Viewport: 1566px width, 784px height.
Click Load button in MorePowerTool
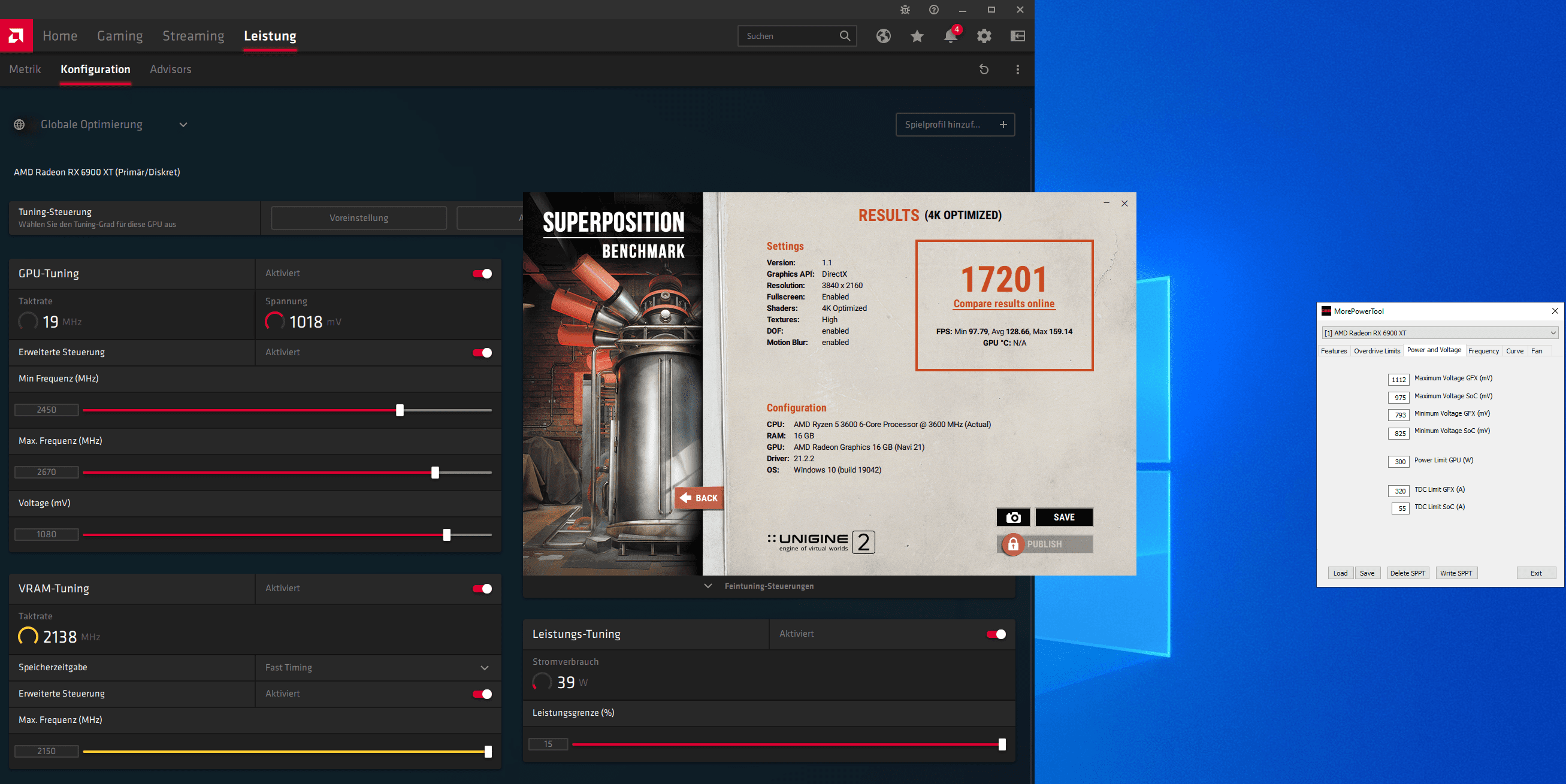pos(1340,573)
